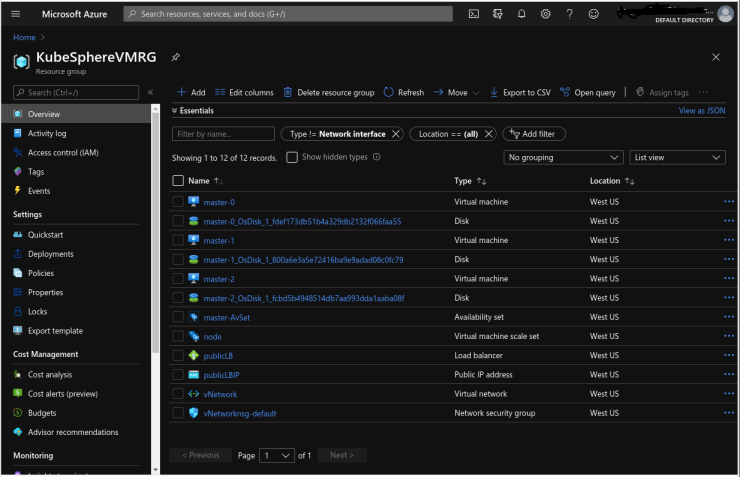Click Delete resource group
The height and width of the screenshot is (477, 740).
[x=328, y=92]
